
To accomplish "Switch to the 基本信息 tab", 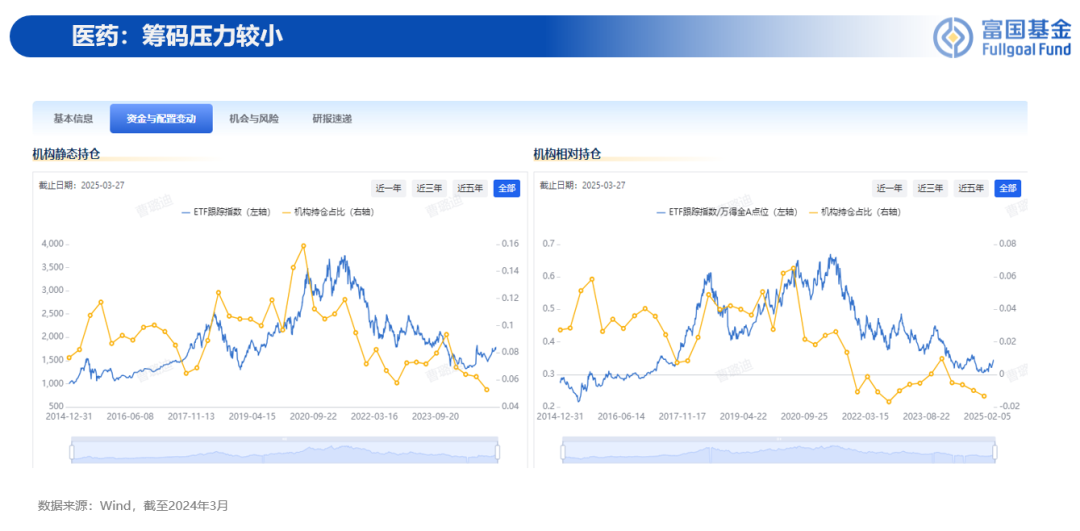I will tap(73, 118).
